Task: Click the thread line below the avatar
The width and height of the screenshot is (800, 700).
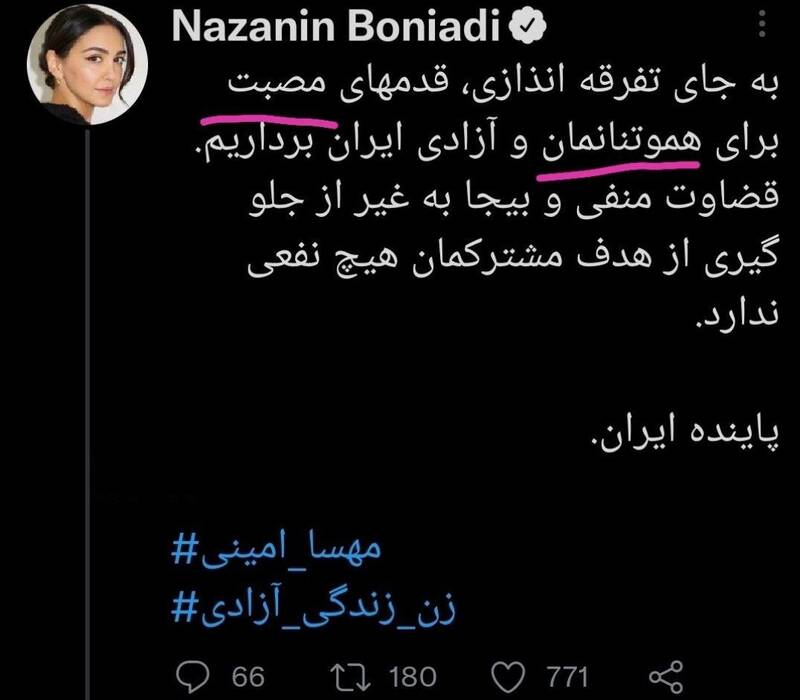Action: [90, 400]
